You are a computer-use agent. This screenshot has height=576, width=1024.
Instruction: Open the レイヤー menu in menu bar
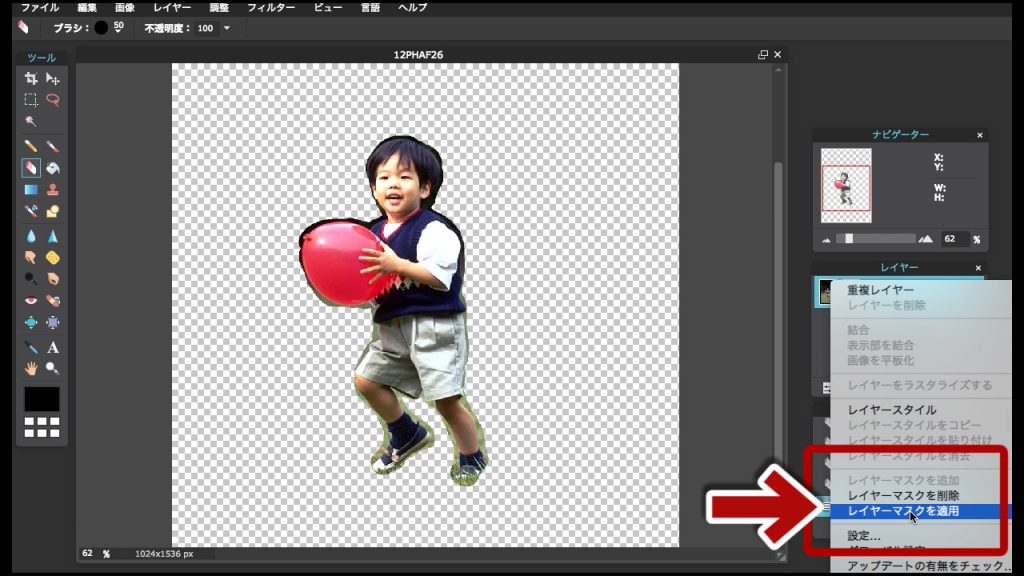click(x=172, y=7)
